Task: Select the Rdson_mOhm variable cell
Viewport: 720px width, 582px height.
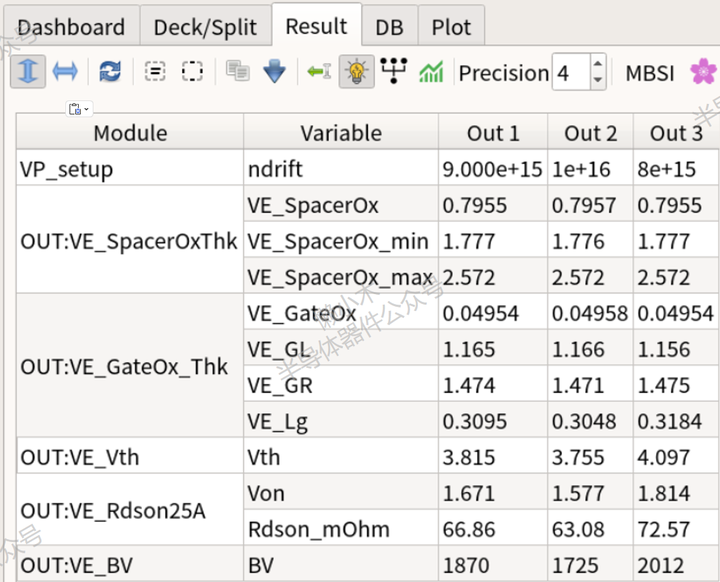Action: tap(341, 528)
